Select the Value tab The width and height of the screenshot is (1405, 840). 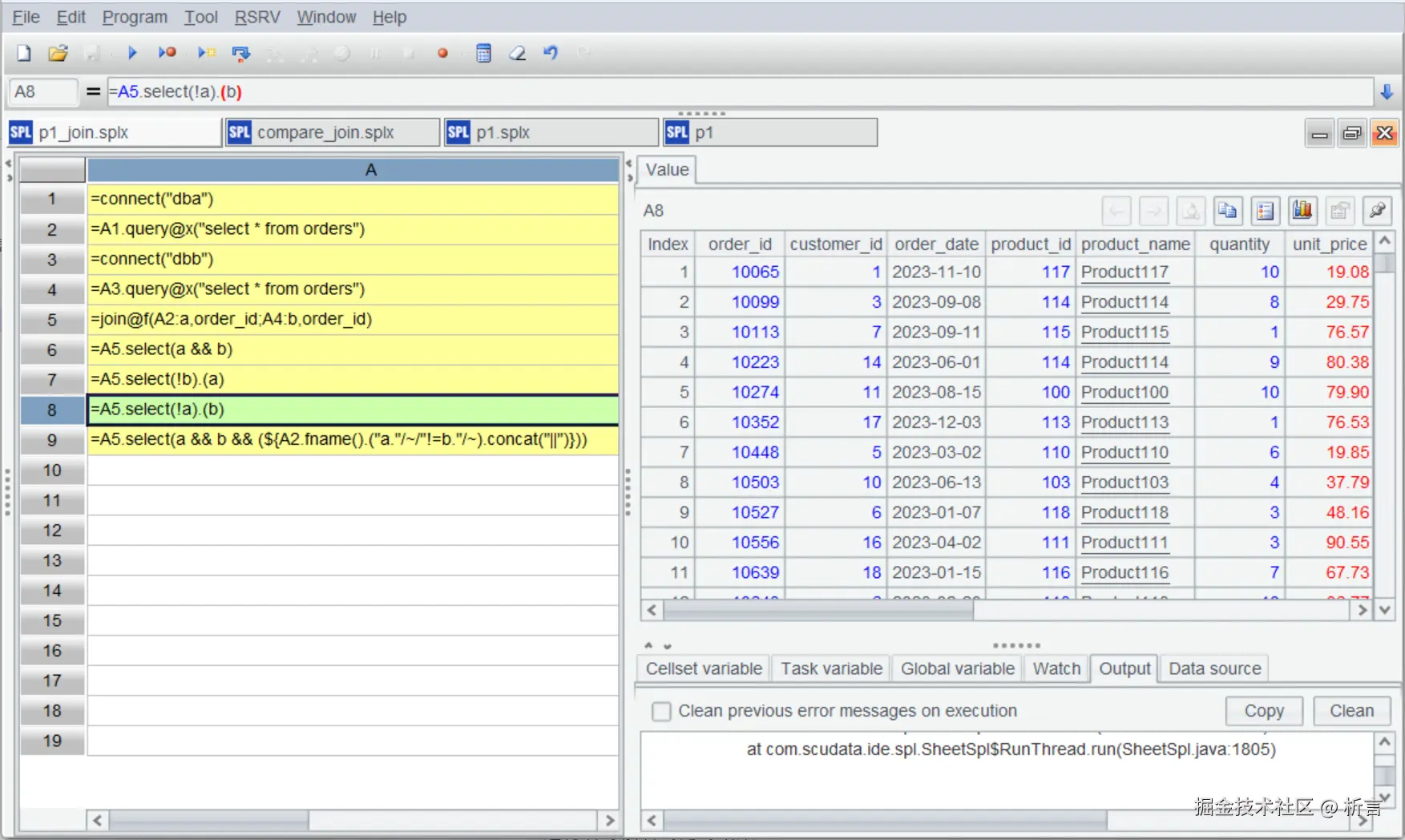coord(667,170)
